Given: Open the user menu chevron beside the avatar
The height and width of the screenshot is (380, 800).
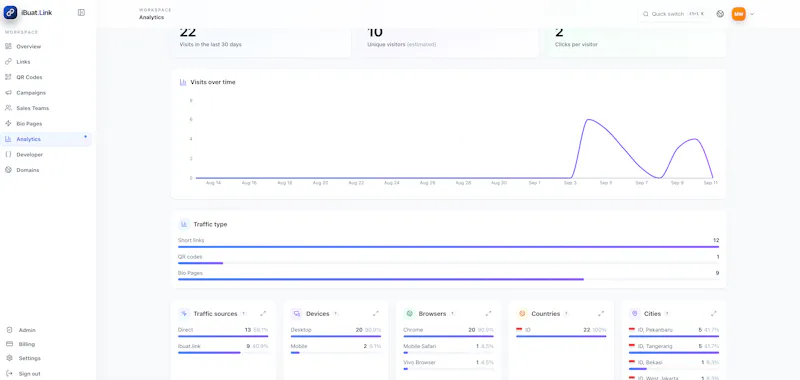Looking at the screenshot, I should point(752,14).
